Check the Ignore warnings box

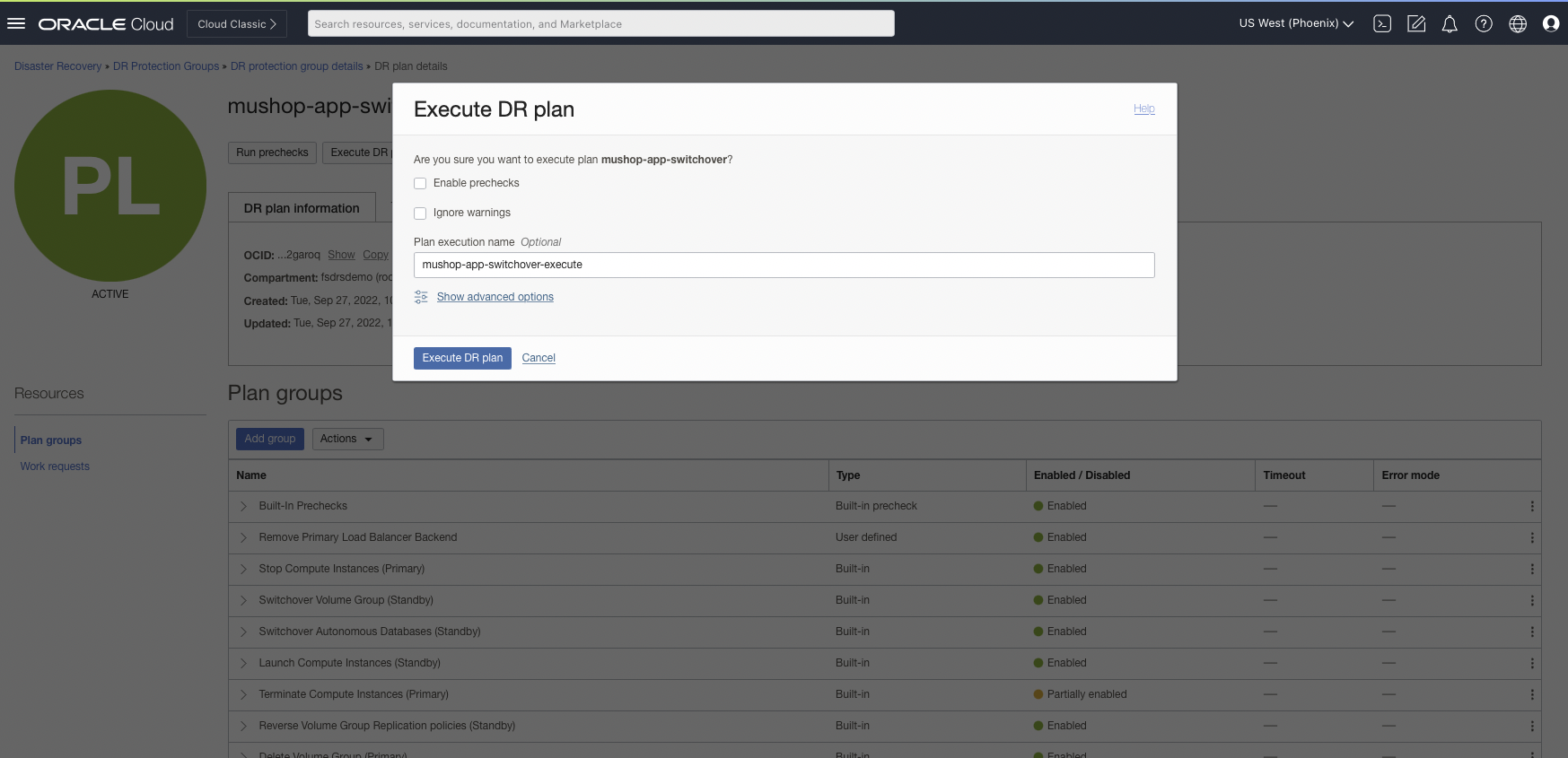pos(420,213)
